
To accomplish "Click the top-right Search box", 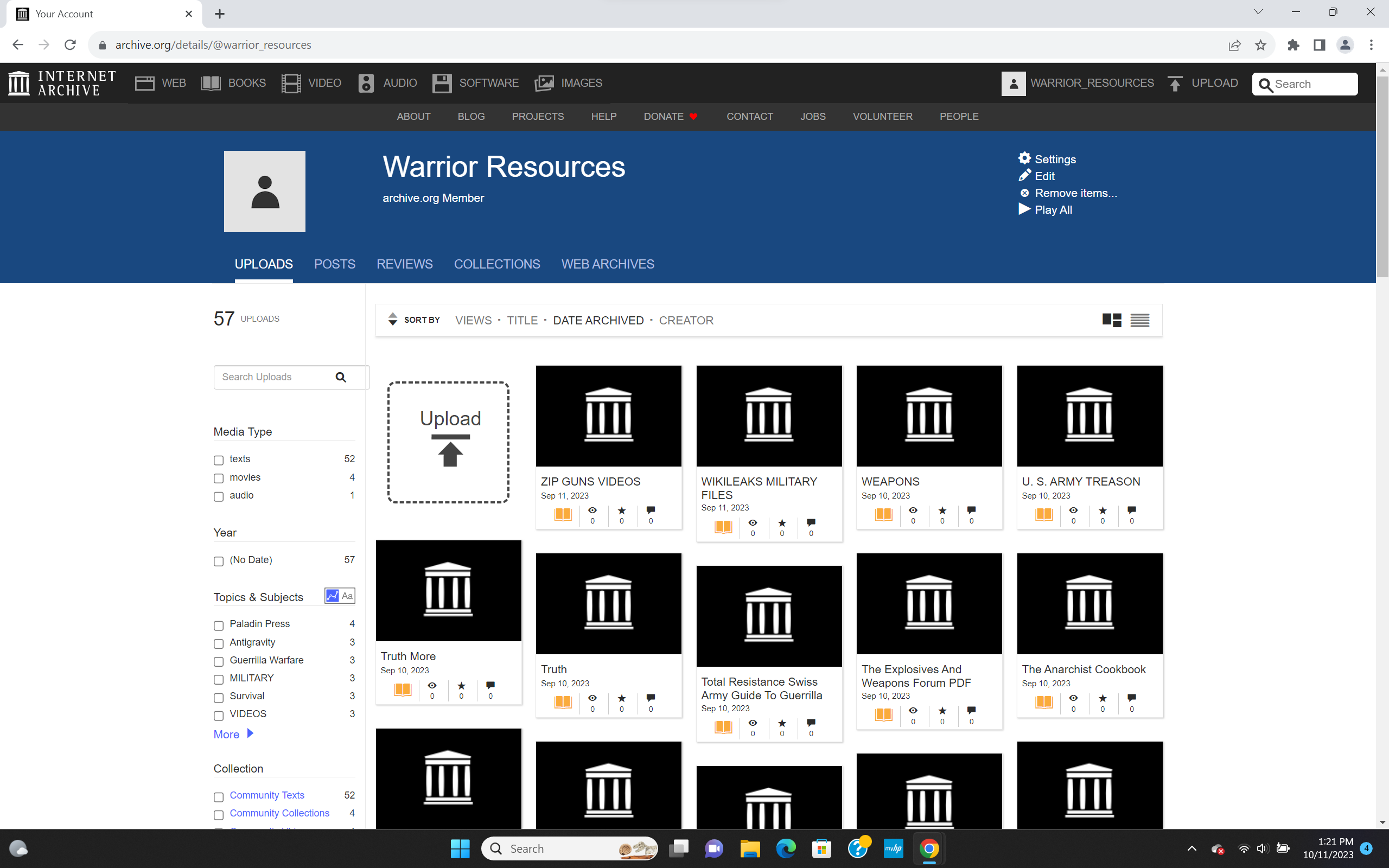I will [x=1304, y=84].
